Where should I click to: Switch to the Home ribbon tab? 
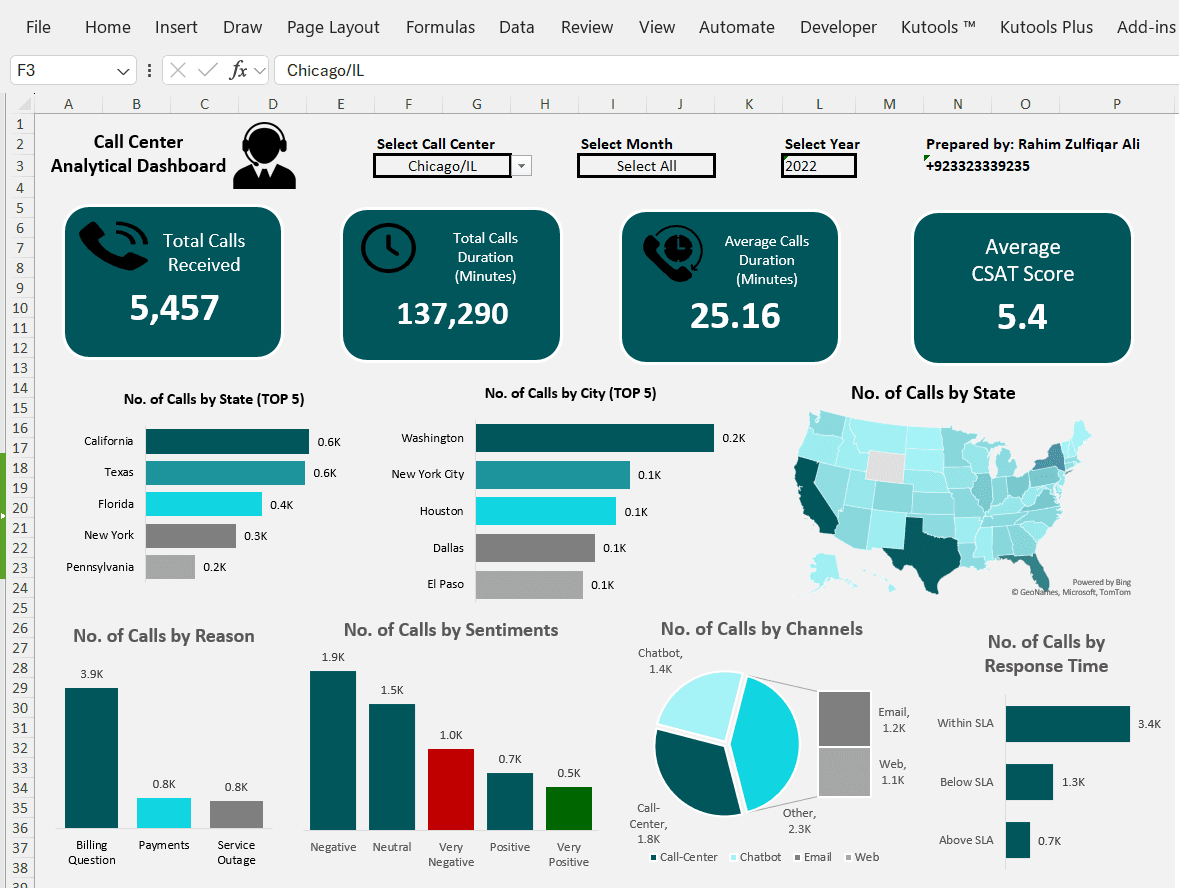tap(108, 27)
